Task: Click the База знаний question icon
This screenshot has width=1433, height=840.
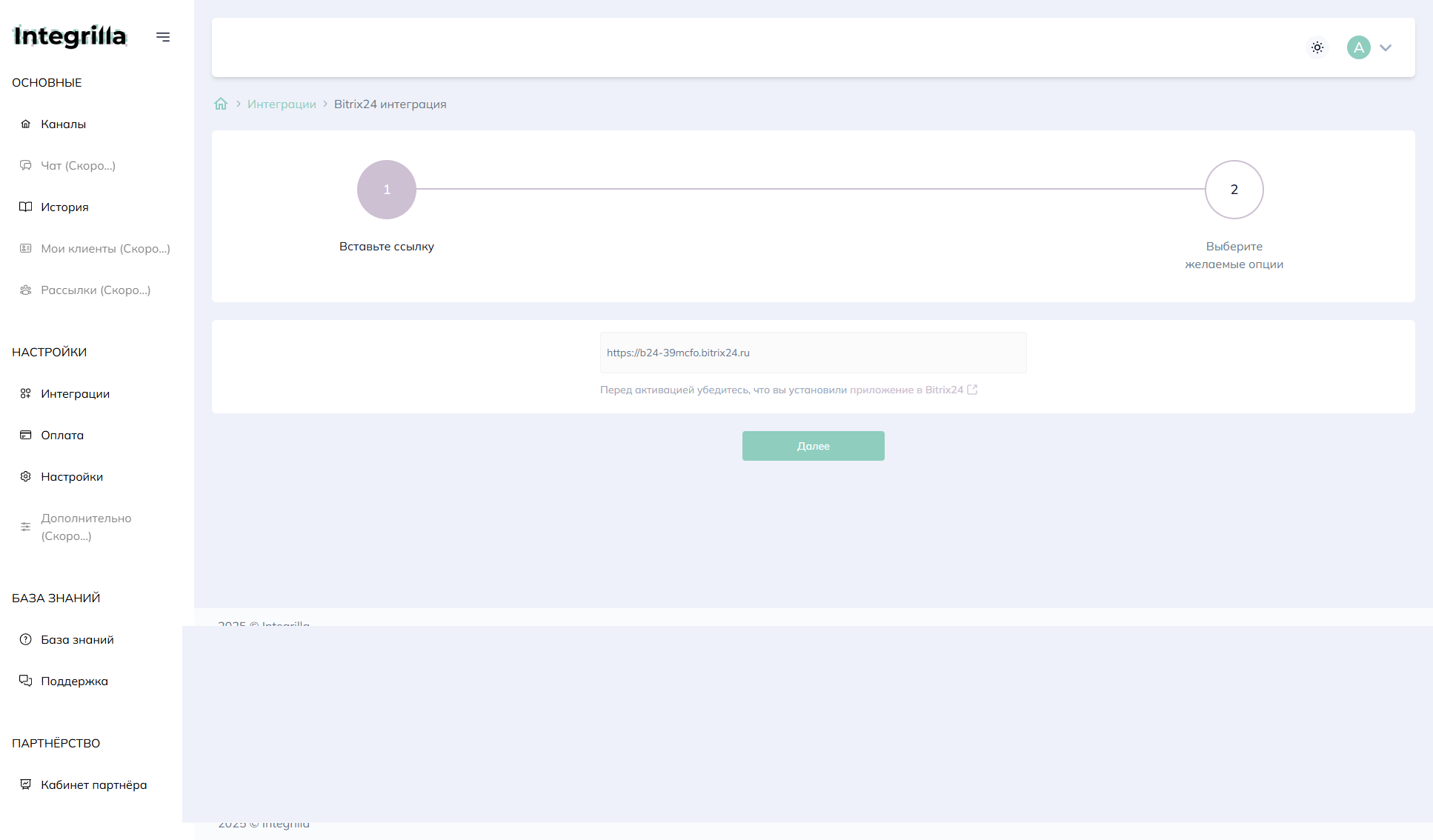Action: click(x=26, y=639)
